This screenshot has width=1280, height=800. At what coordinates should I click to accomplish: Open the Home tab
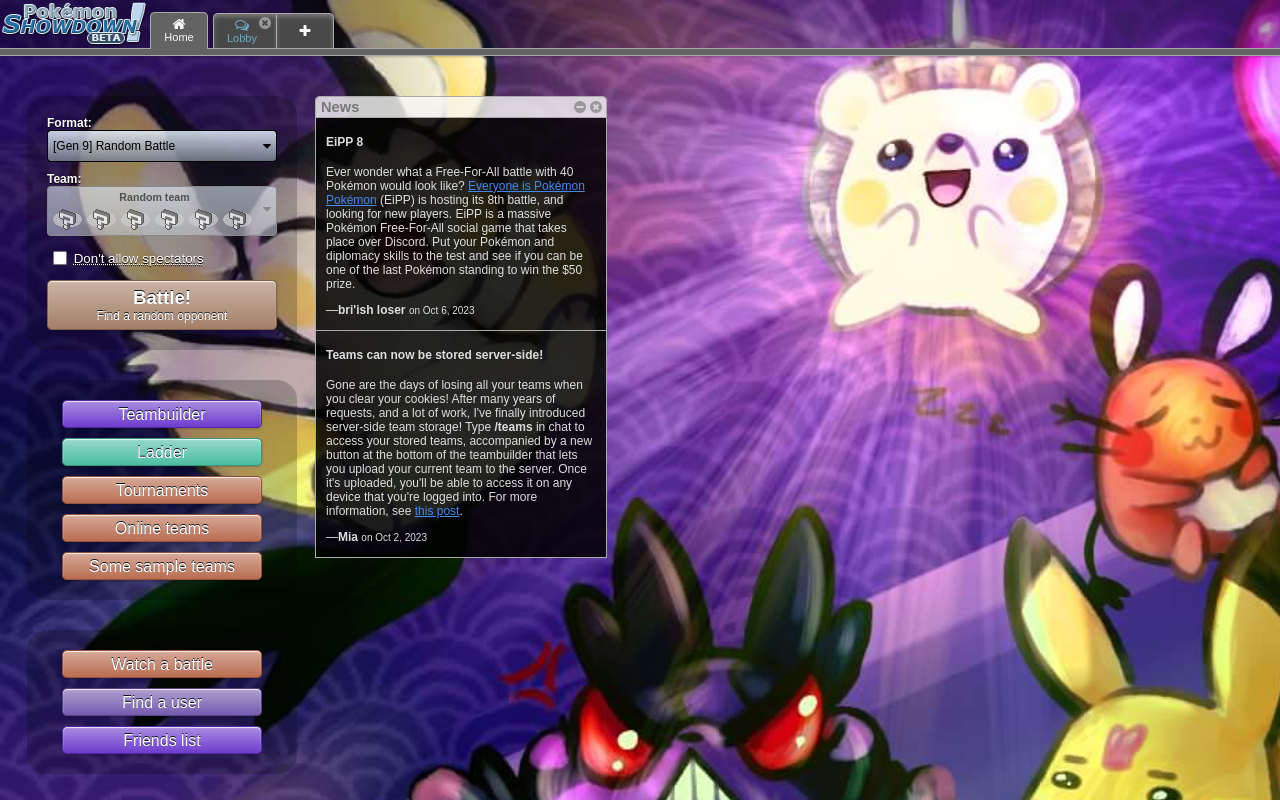pos(179,31)
